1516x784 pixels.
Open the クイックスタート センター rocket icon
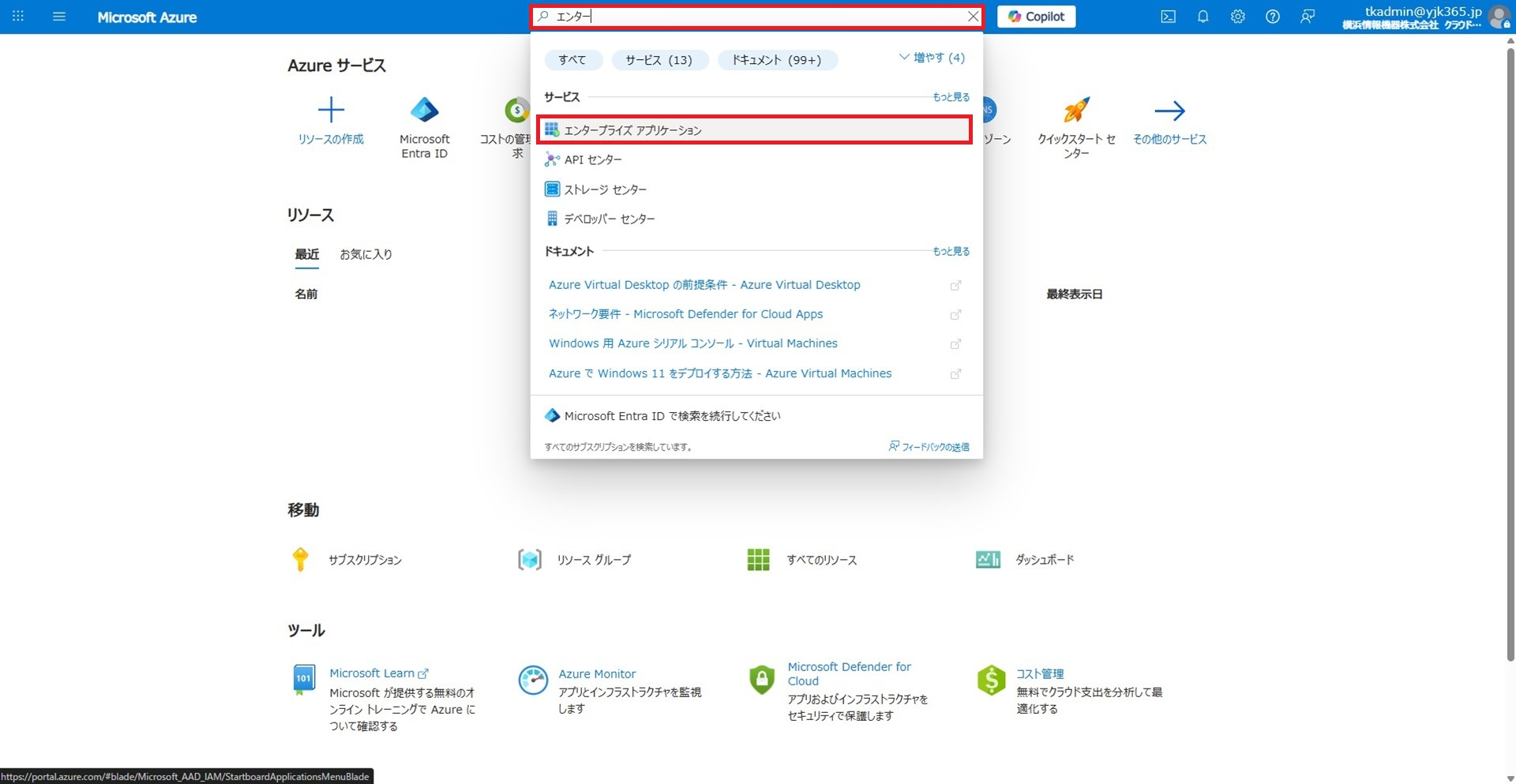[1075, 111]
